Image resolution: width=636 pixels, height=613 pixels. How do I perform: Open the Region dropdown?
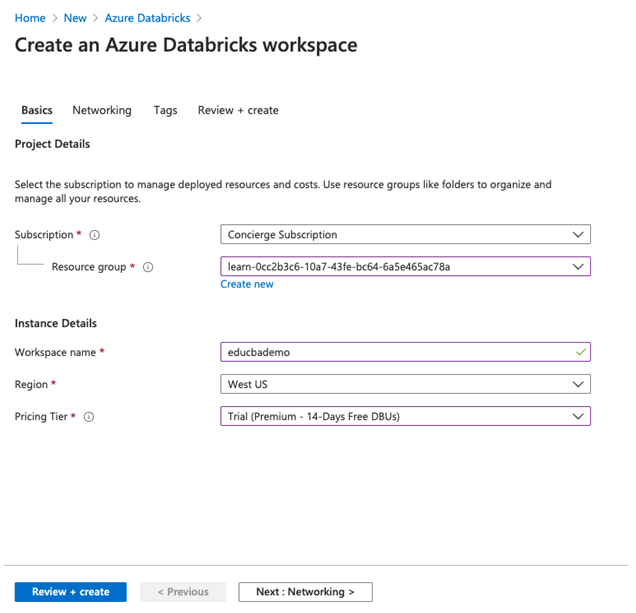405,384
